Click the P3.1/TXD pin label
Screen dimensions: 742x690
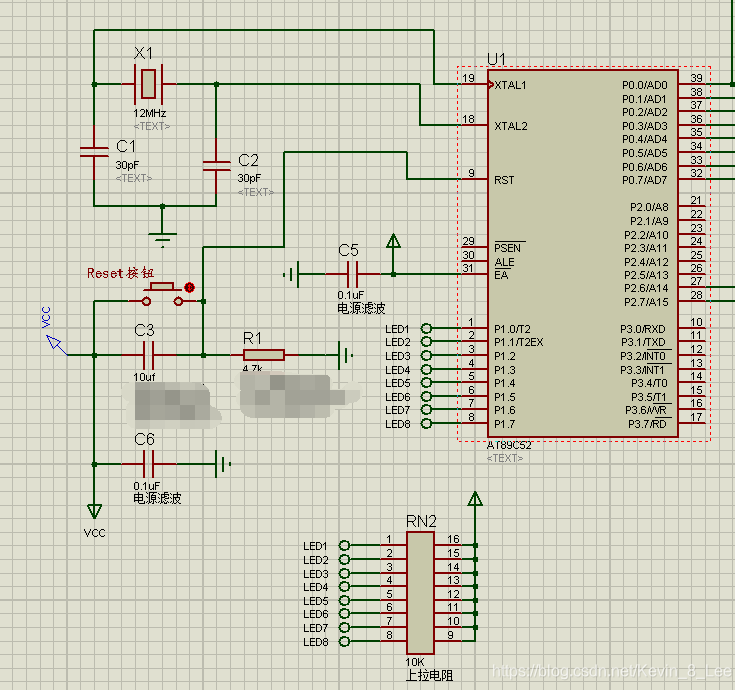tap(643, 342)
